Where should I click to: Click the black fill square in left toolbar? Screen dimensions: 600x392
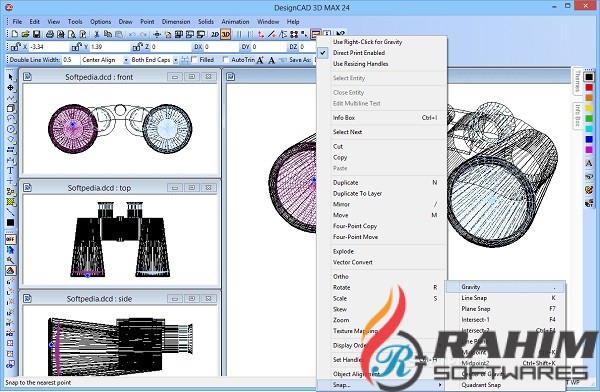pos(11,223)
